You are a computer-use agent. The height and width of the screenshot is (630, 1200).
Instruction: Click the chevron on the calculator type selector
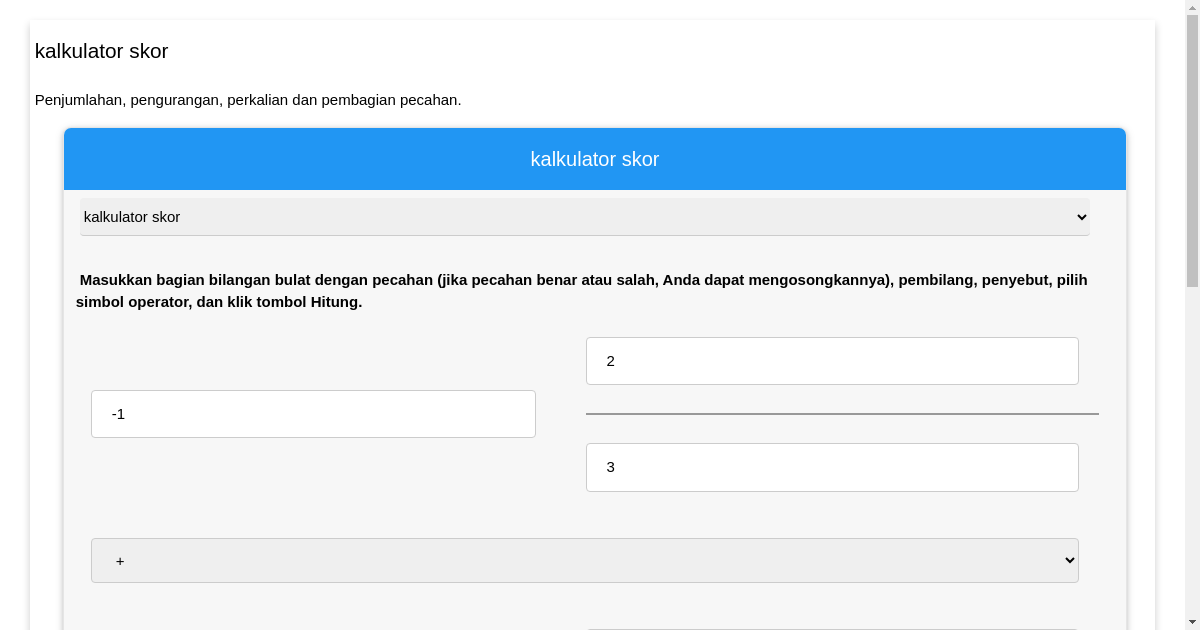pyautogui.click(x=1080, y=217)
